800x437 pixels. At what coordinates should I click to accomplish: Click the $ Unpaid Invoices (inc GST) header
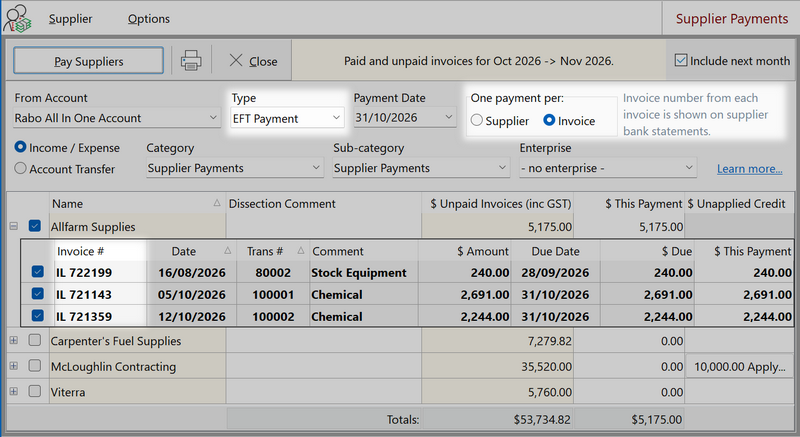click(500, 204)
